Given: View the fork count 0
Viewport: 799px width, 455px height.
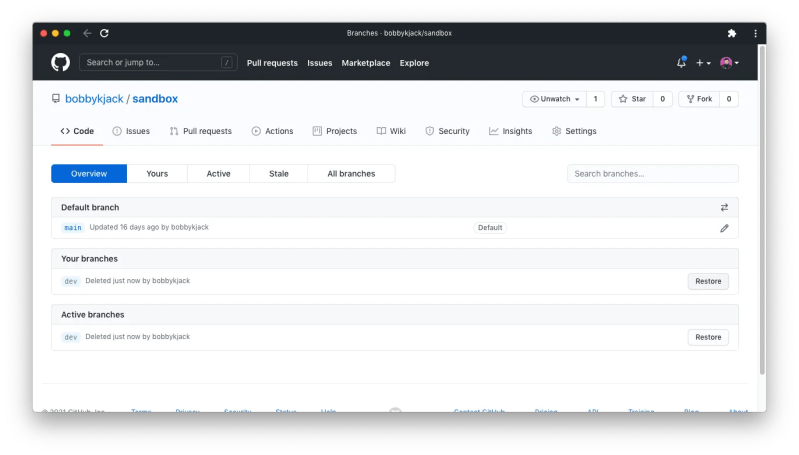Looking at the screenshot, I should click(729, 99).
